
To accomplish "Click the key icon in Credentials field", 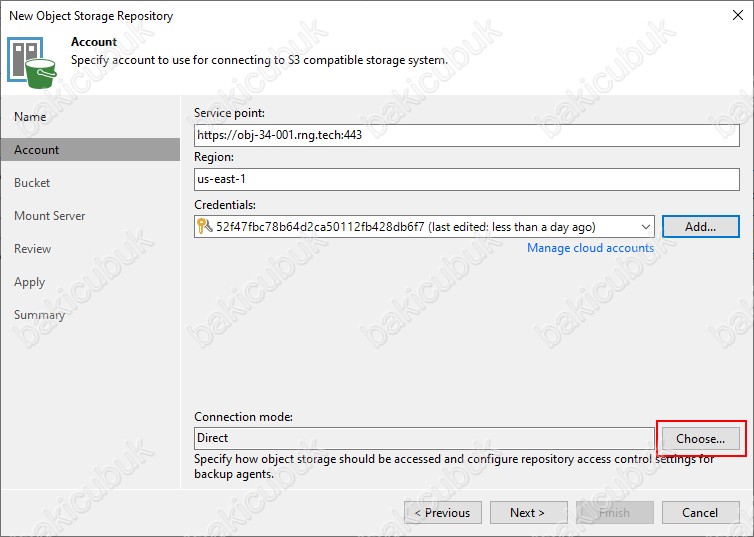I will (205, 226).
